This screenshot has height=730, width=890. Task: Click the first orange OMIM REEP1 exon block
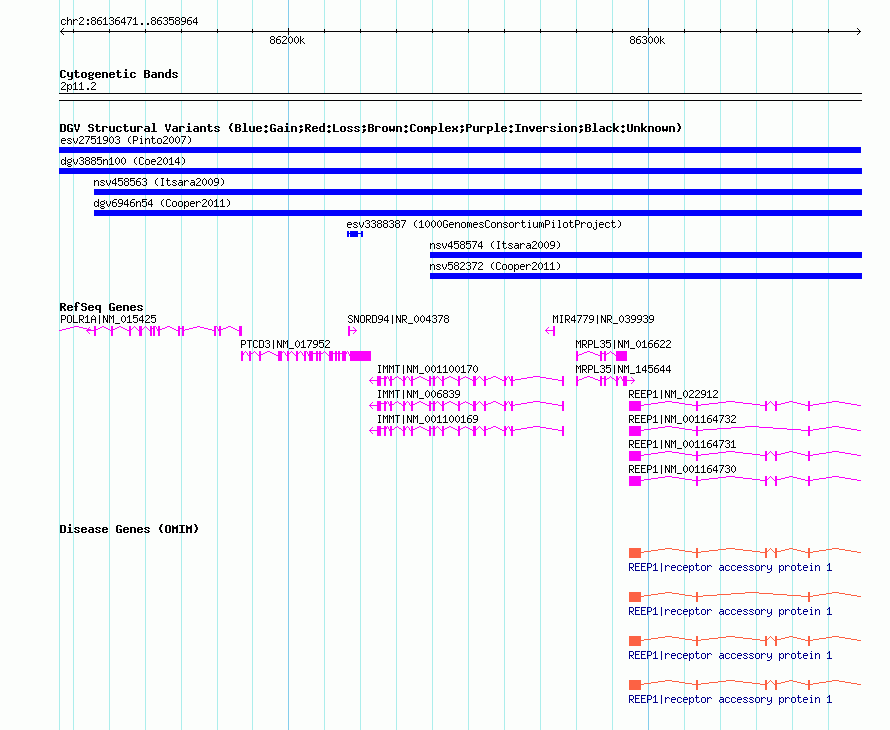[x=635, y=553]
